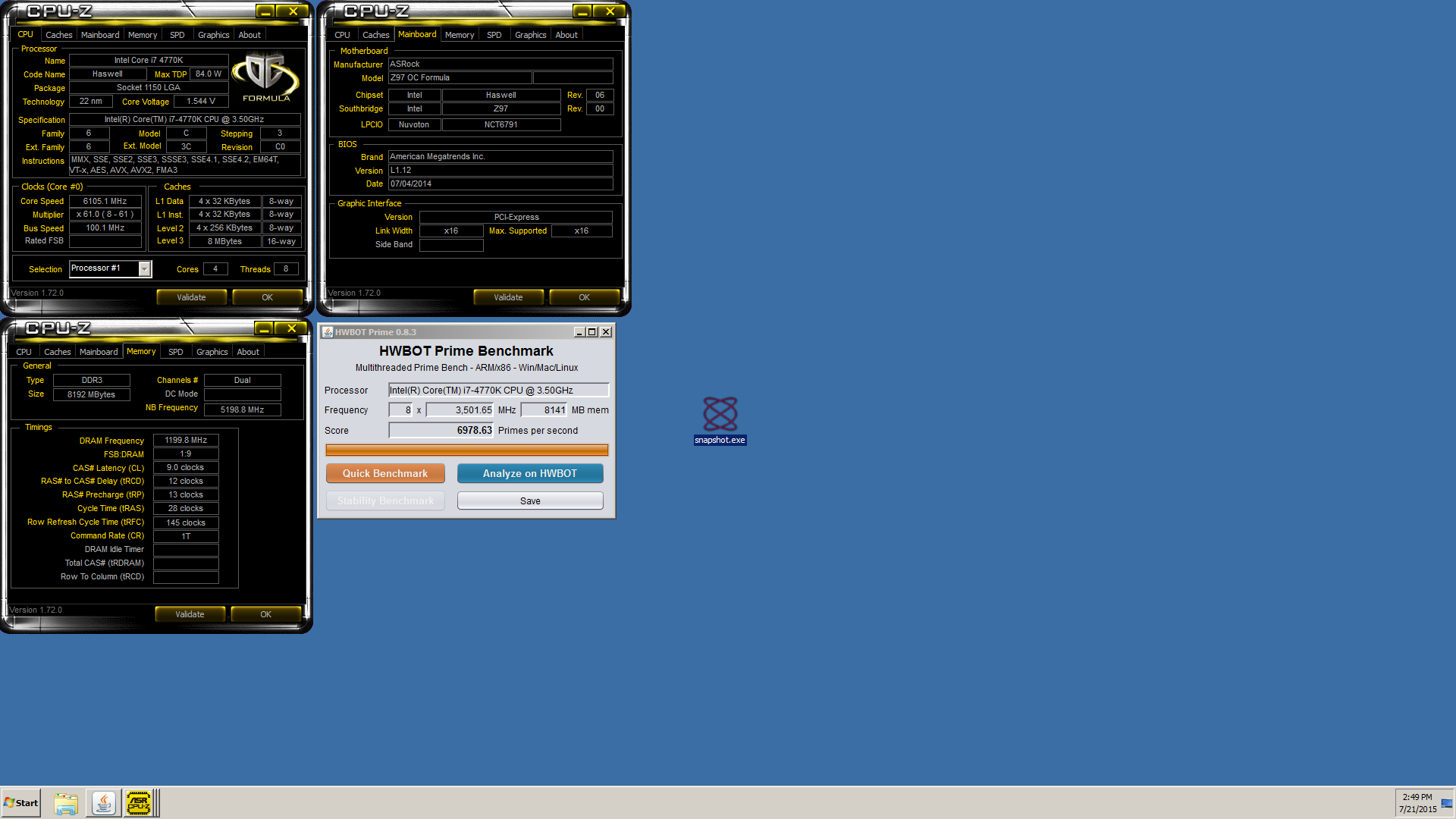Viewport: 1456px width, 819px height.
Task: Open snapshot.exe desktop icon
Action: coord(720,420)
